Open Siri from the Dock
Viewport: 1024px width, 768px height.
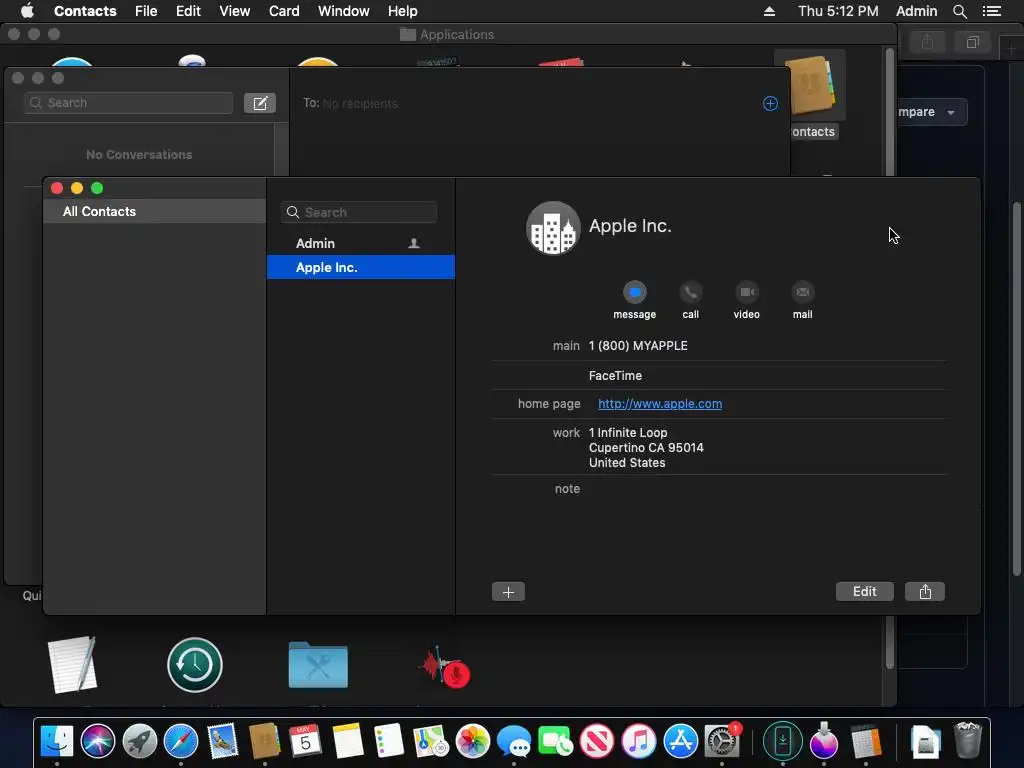point(98,741)
